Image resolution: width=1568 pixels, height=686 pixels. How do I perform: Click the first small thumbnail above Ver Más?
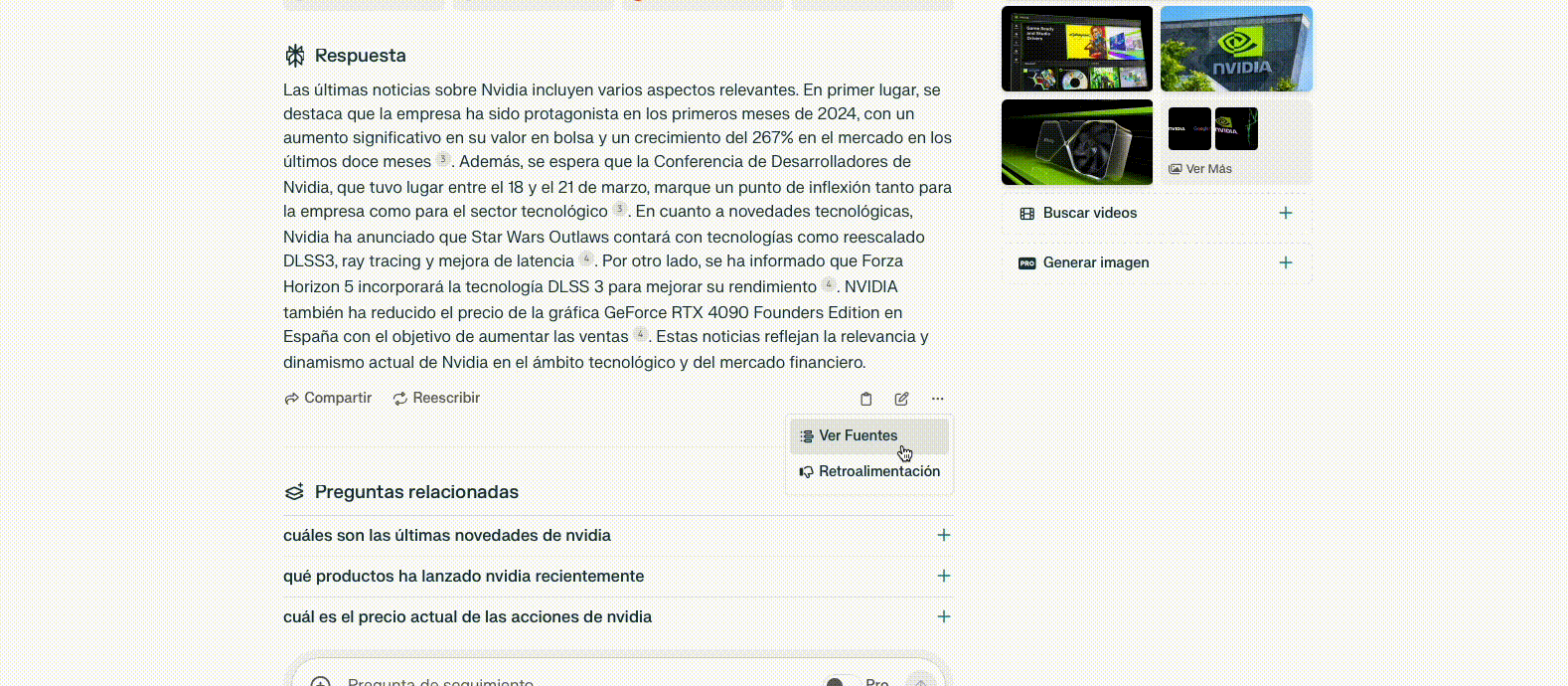coord(1189,128)
